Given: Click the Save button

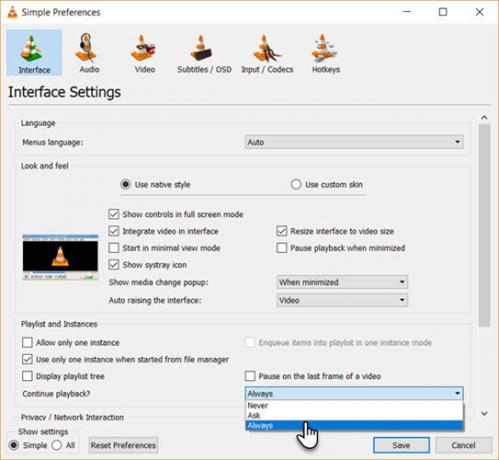Looking at the screenshot, I should [x=401, y=445].
